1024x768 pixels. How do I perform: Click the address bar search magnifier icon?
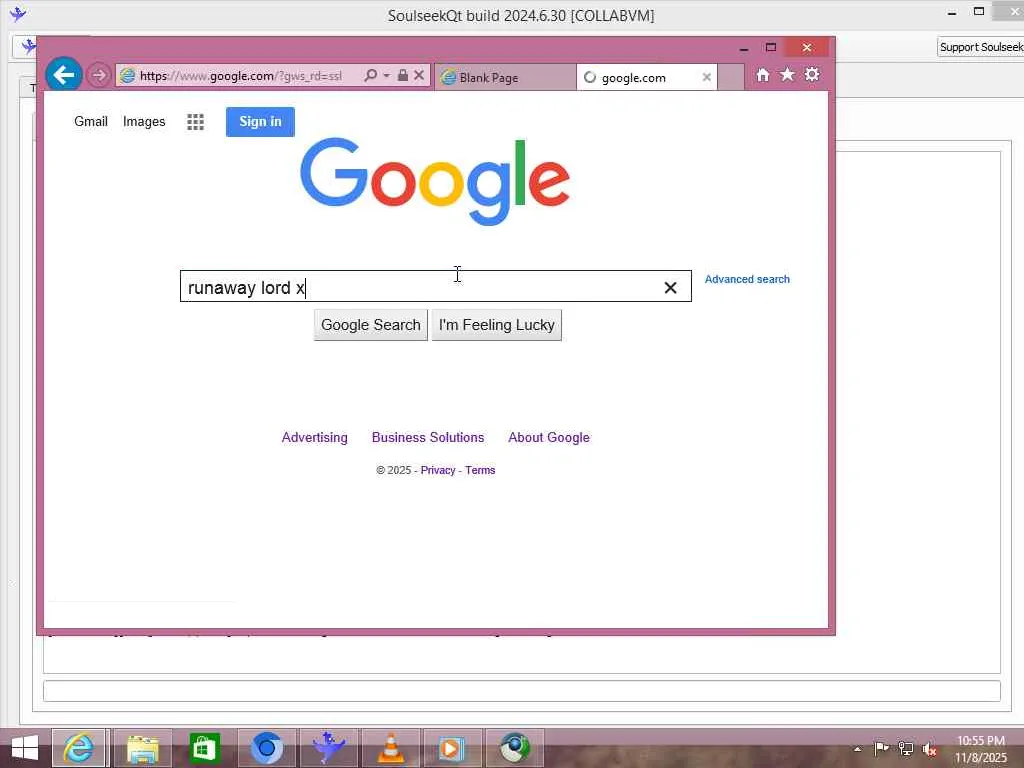tap(370, 75)
